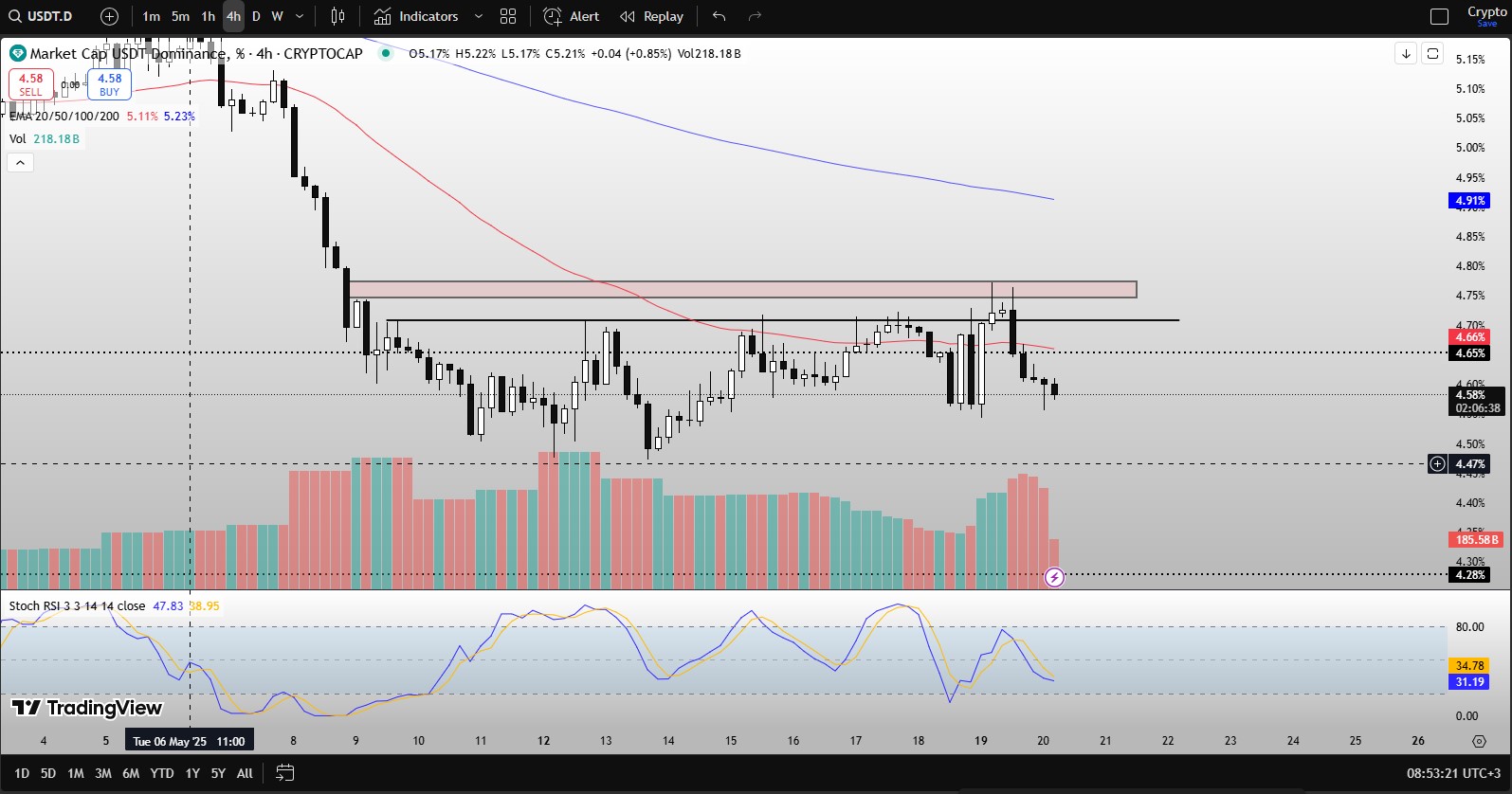Select the pink resistance zone rectangle
Screen dimensions: 1512x794
pos(742,289)
